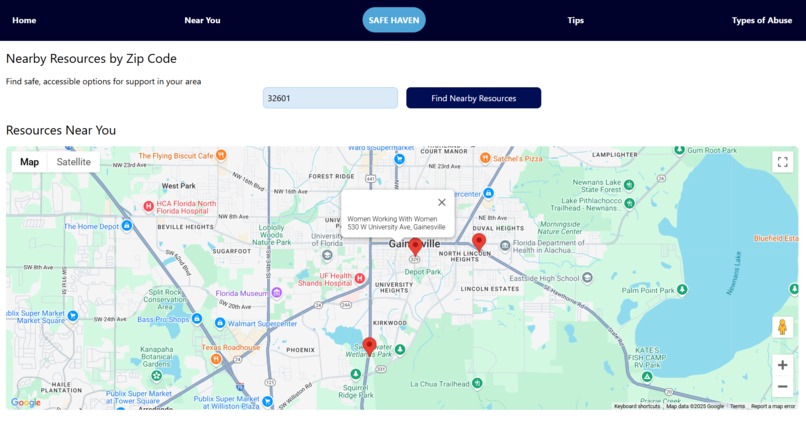
Task: Focus the zip code field showing 32601
Action: coord(330,98)
